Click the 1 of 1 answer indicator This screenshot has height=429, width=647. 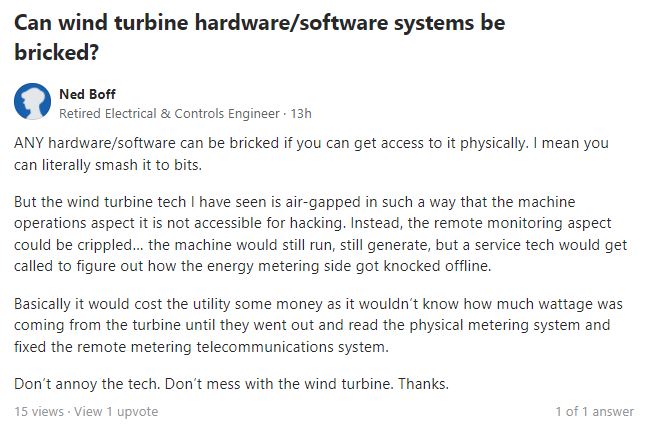coord(594,411)
